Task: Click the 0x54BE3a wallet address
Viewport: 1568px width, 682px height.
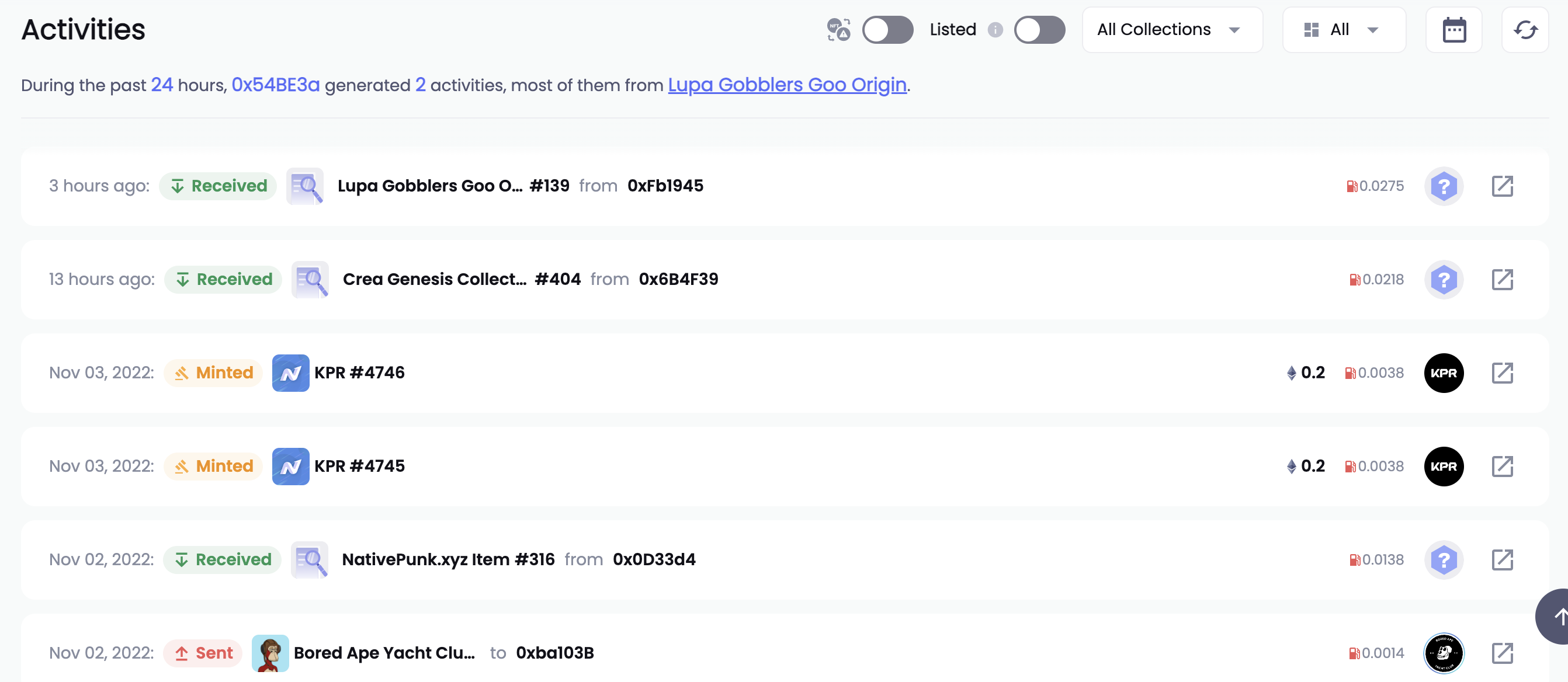Action: point(275,85)
